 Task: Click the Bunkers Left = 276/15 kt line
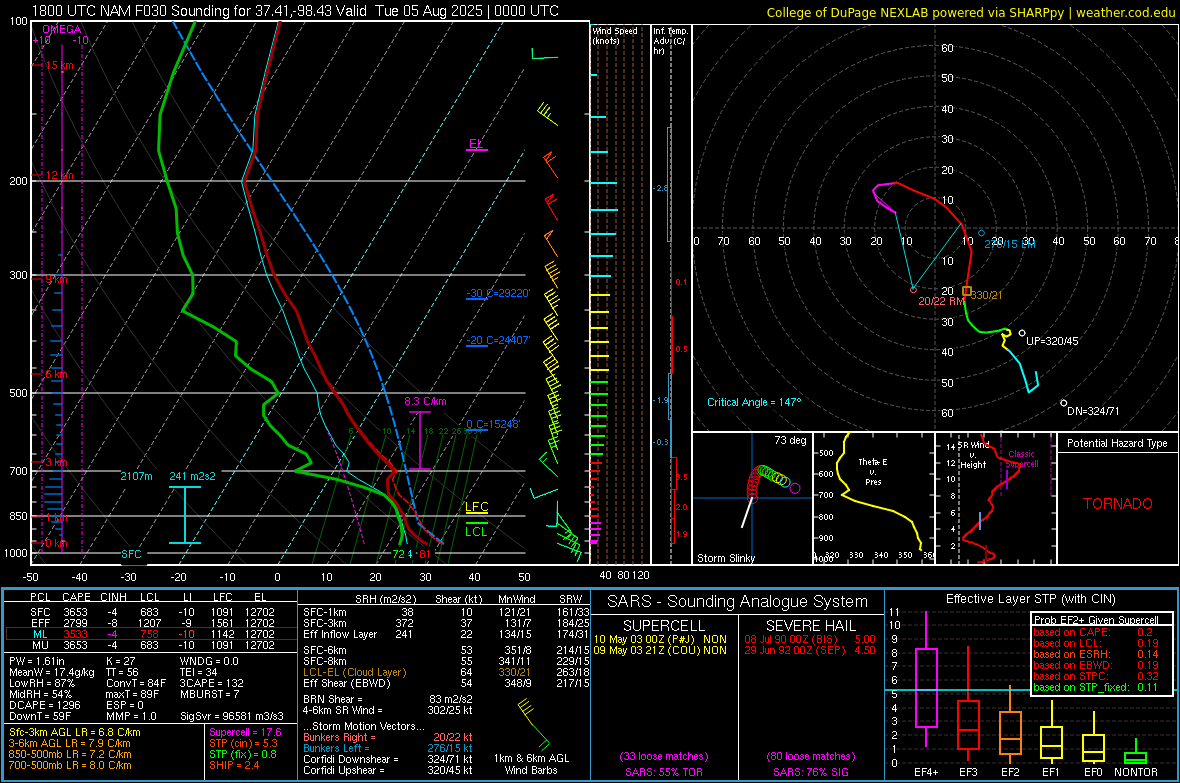(388, 748)
